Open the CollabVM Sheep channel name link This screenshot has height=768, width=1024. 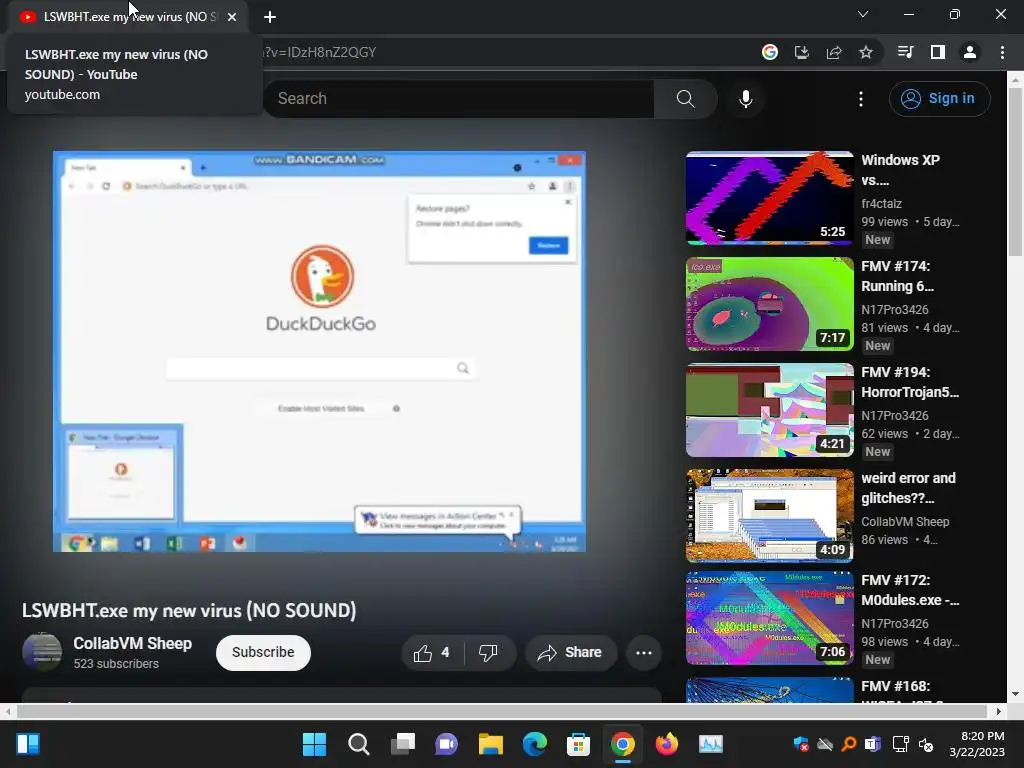[133, 643]
